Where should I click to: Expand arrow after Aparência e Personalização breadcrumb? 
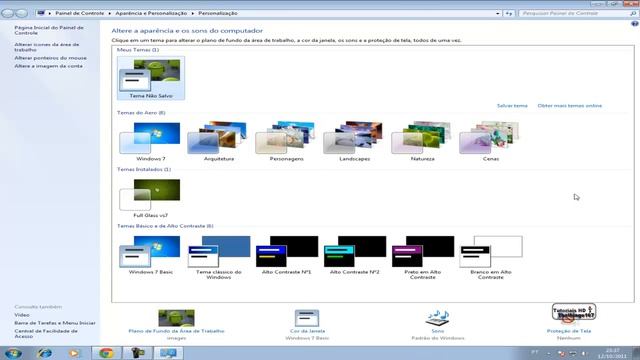tap(193, 13)
